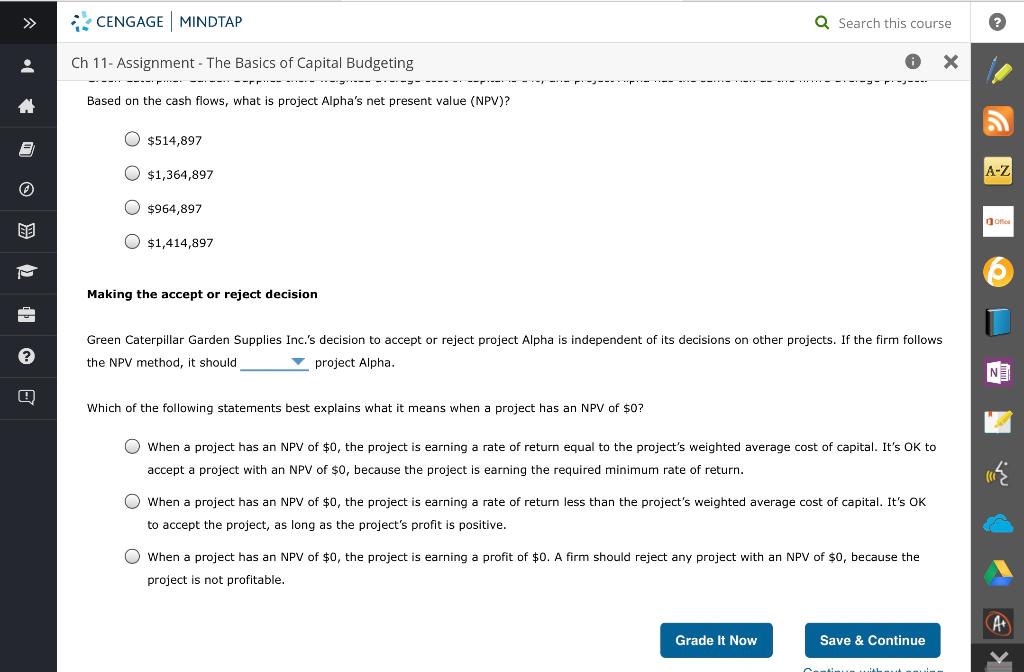Click the Grade It Now button
The image size is (1024, 672).
[716, 640]
